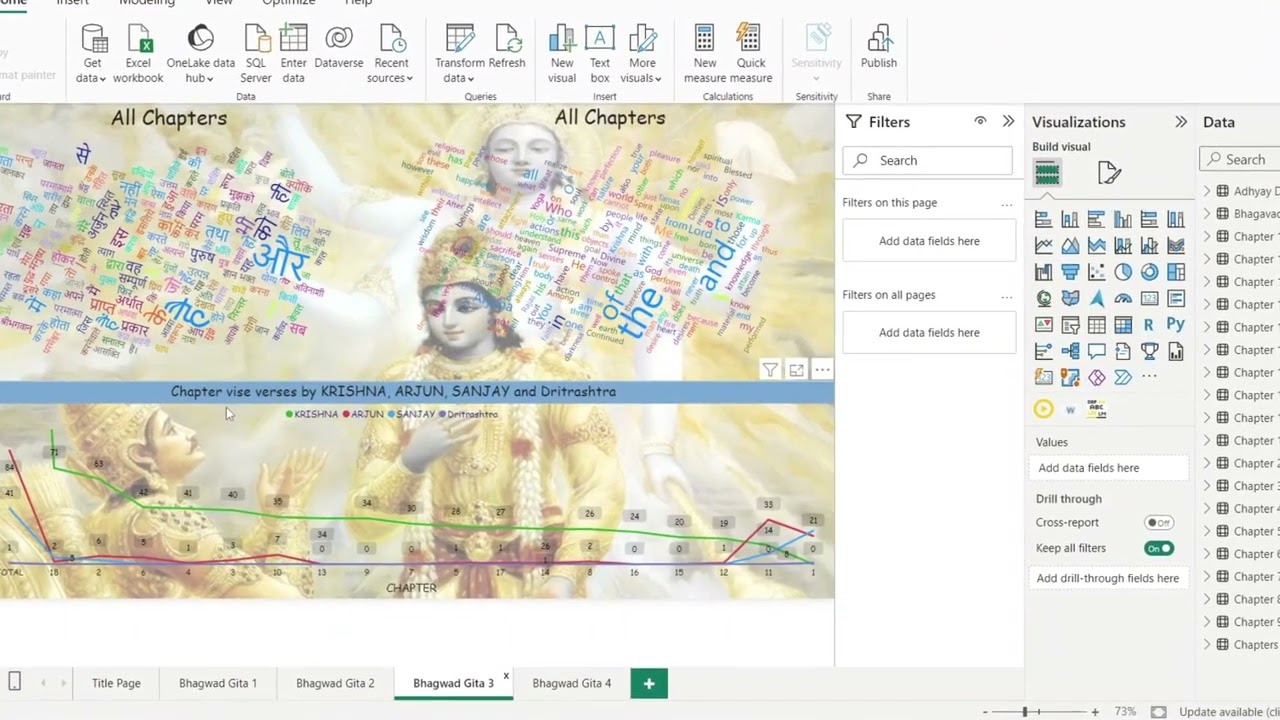
Task: Choose the matrix visual icon
Action: 1123,325
